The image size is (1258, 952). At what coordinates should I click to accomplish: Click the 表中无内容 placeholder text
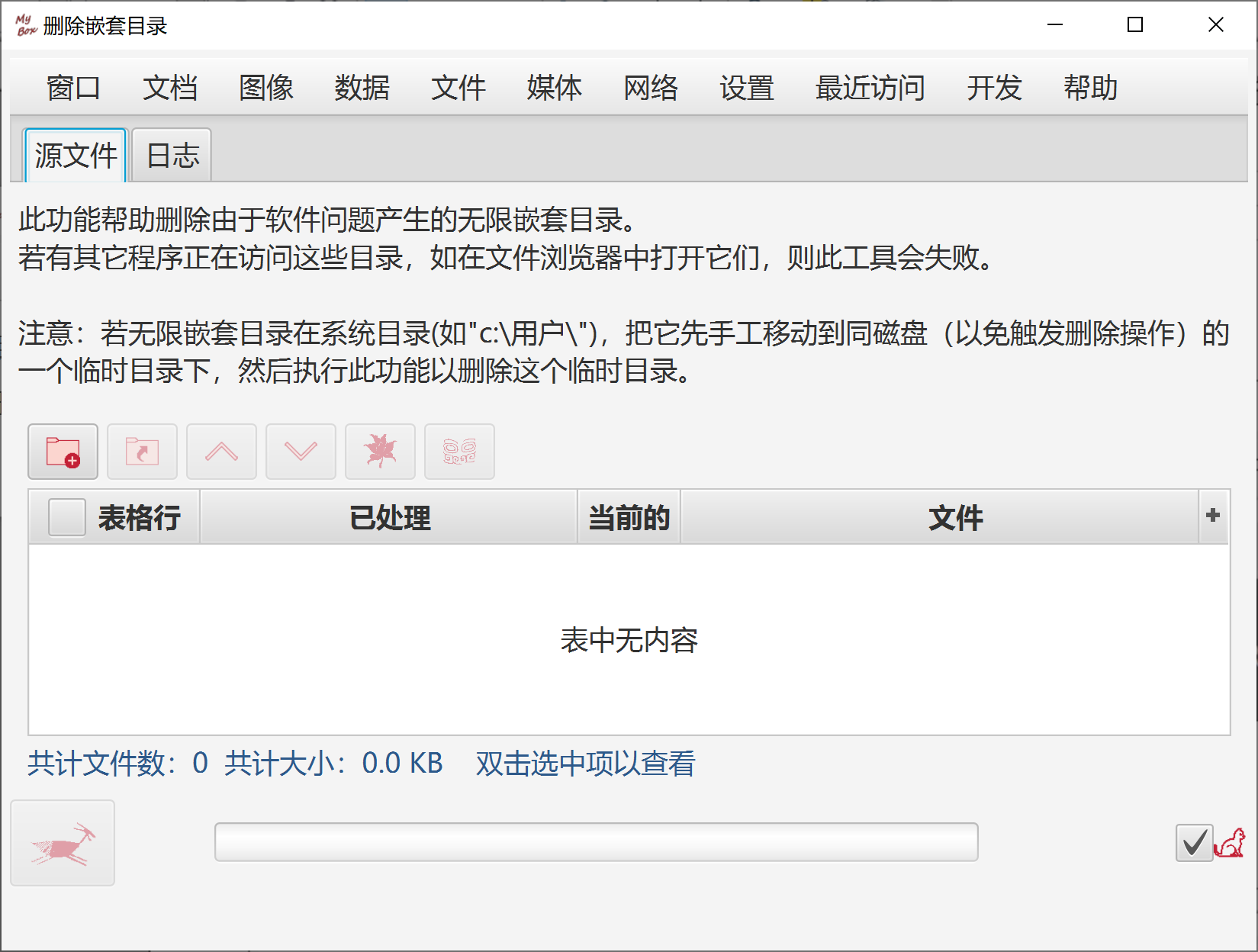pyautogui.click(x=629, y=640)
